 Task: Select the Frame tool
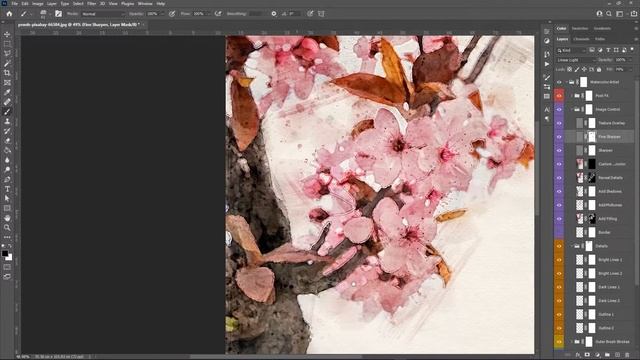[x=7, y=82]
